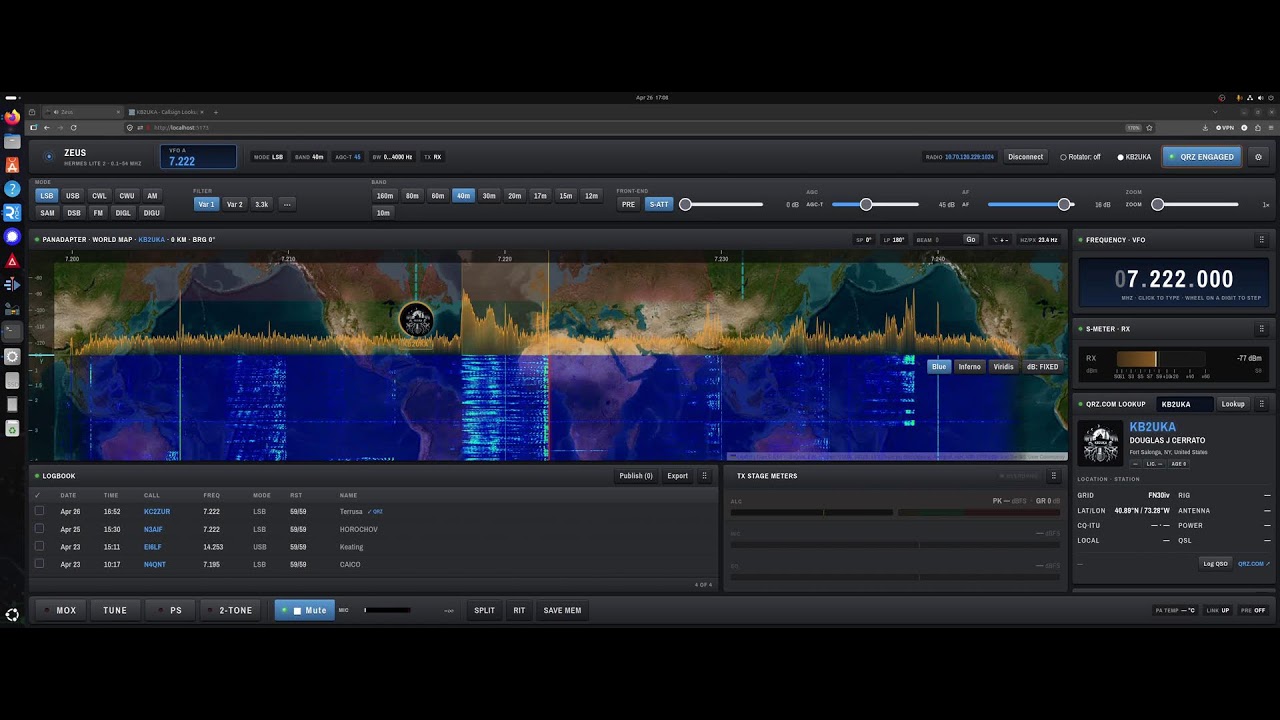This screenshot has width=1280, height=720.
Task: Toggle the PRE front-end preamp button
Action: (x=628, y=204)
